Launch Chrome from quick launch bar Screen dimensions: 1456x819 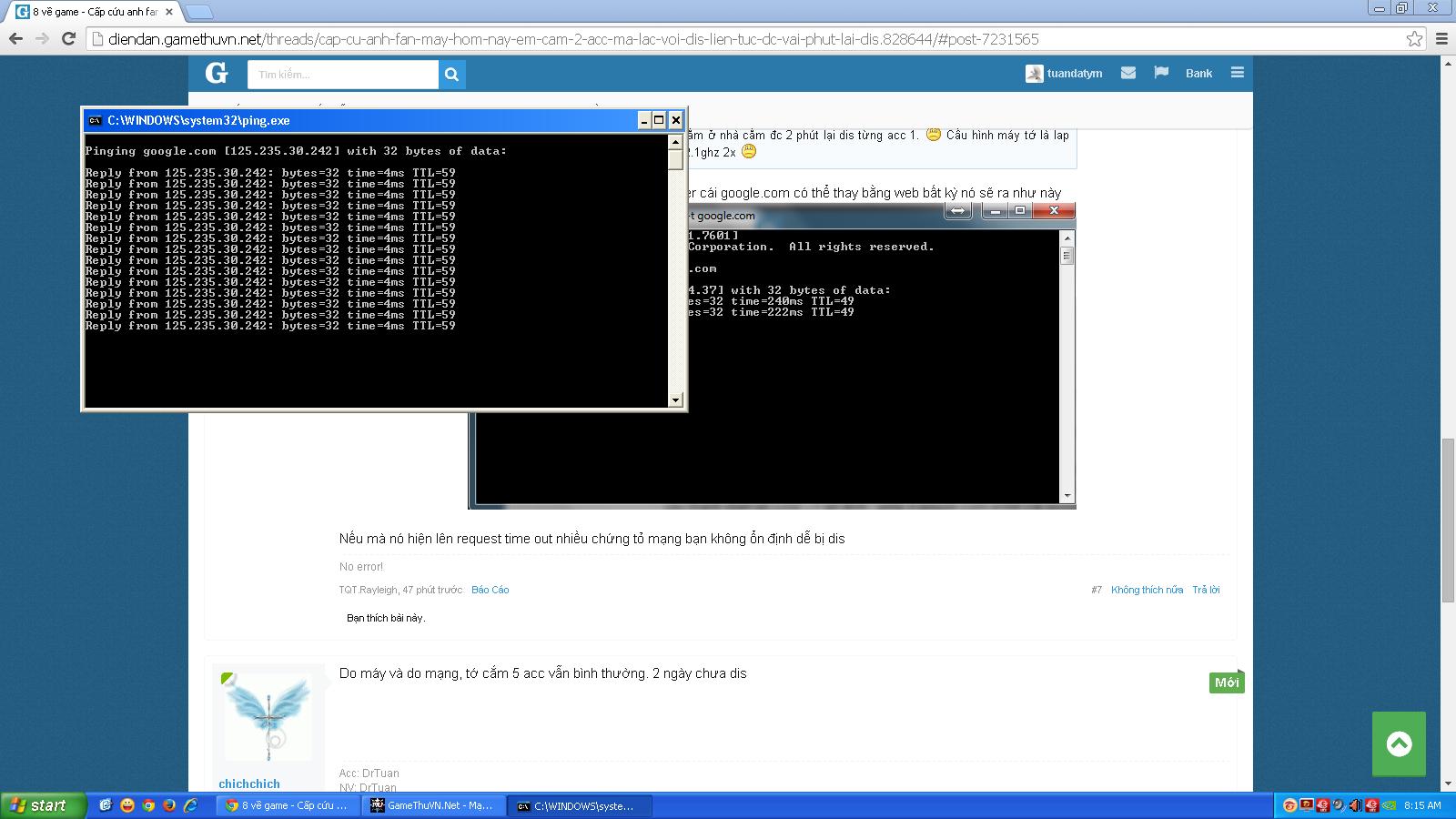click(x=148, y=805)
